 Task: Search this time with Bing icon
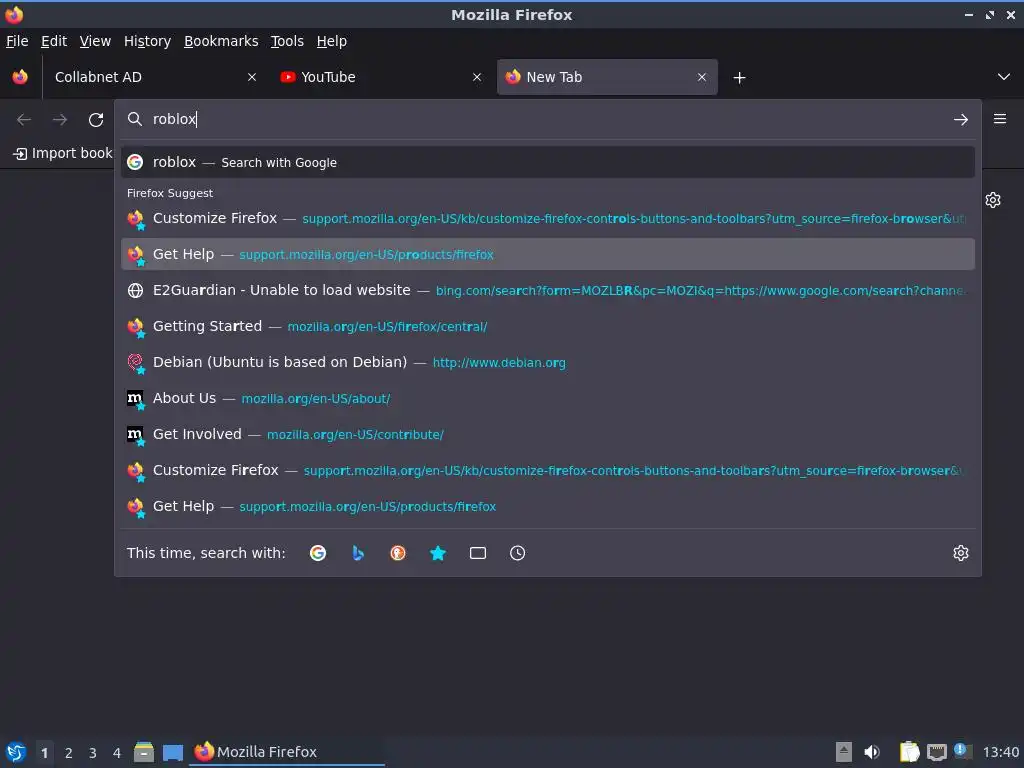358,553
